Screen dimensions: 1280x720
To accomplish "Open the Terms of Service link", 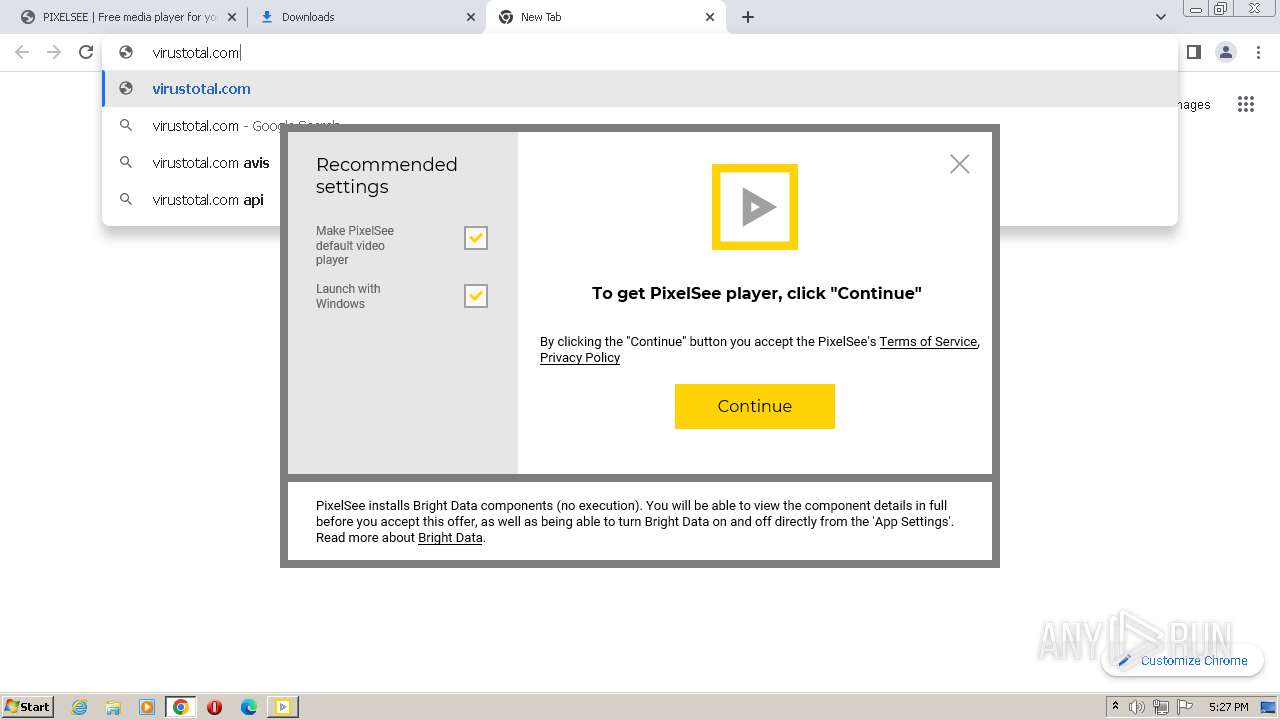I will click(928, 342).
